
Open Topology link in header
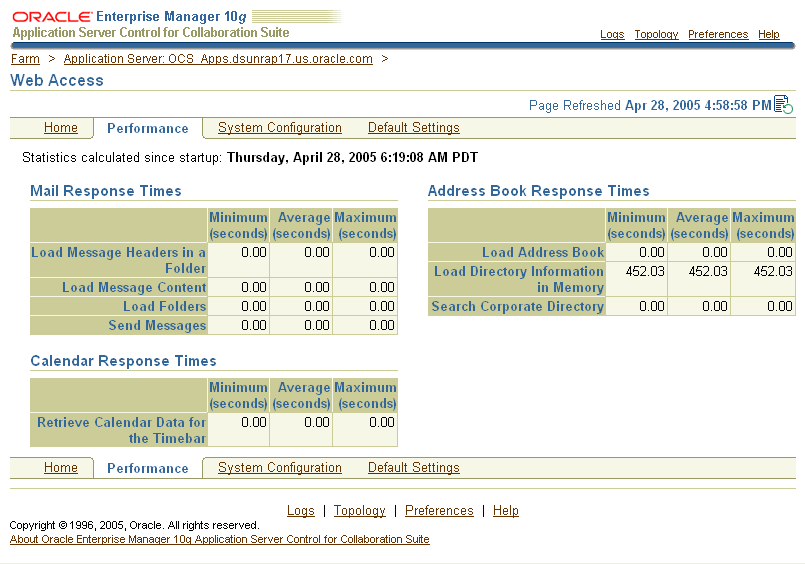pos(656,34)
